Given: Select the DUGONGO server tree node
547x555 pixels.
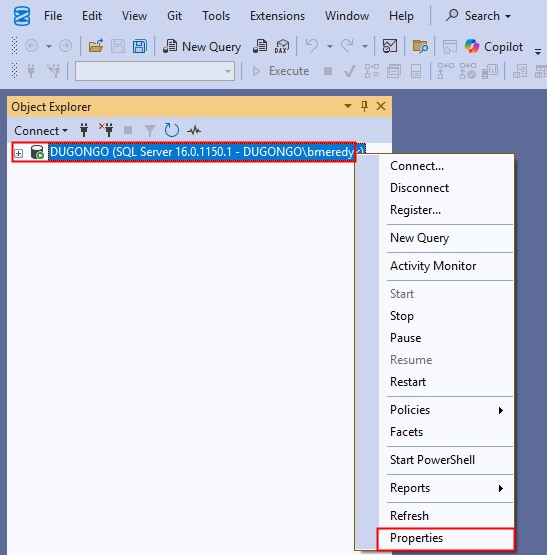Looking at the screenshot, I should tap(202, 152).
